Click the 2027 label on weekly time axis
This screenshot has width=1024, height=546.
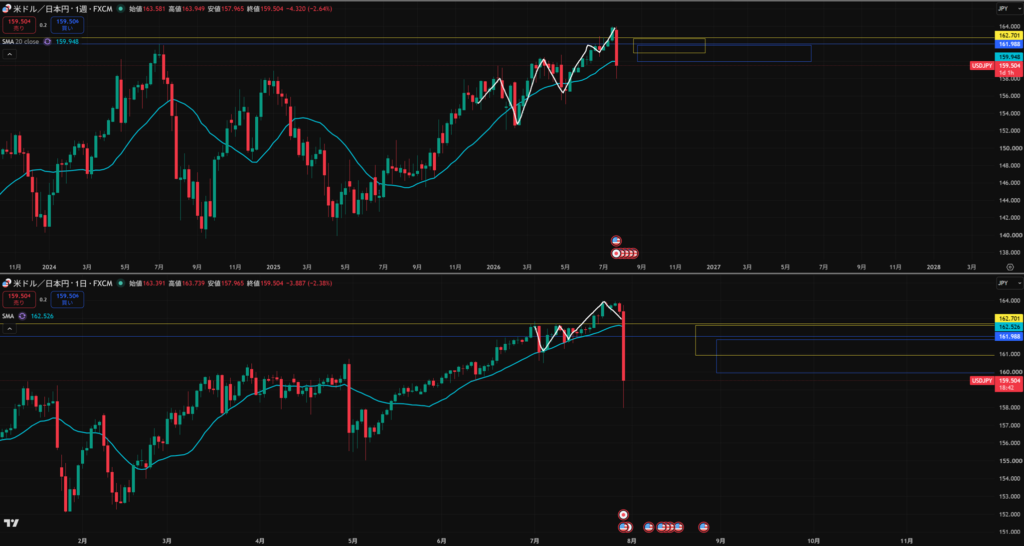click(x=713, y=266)
